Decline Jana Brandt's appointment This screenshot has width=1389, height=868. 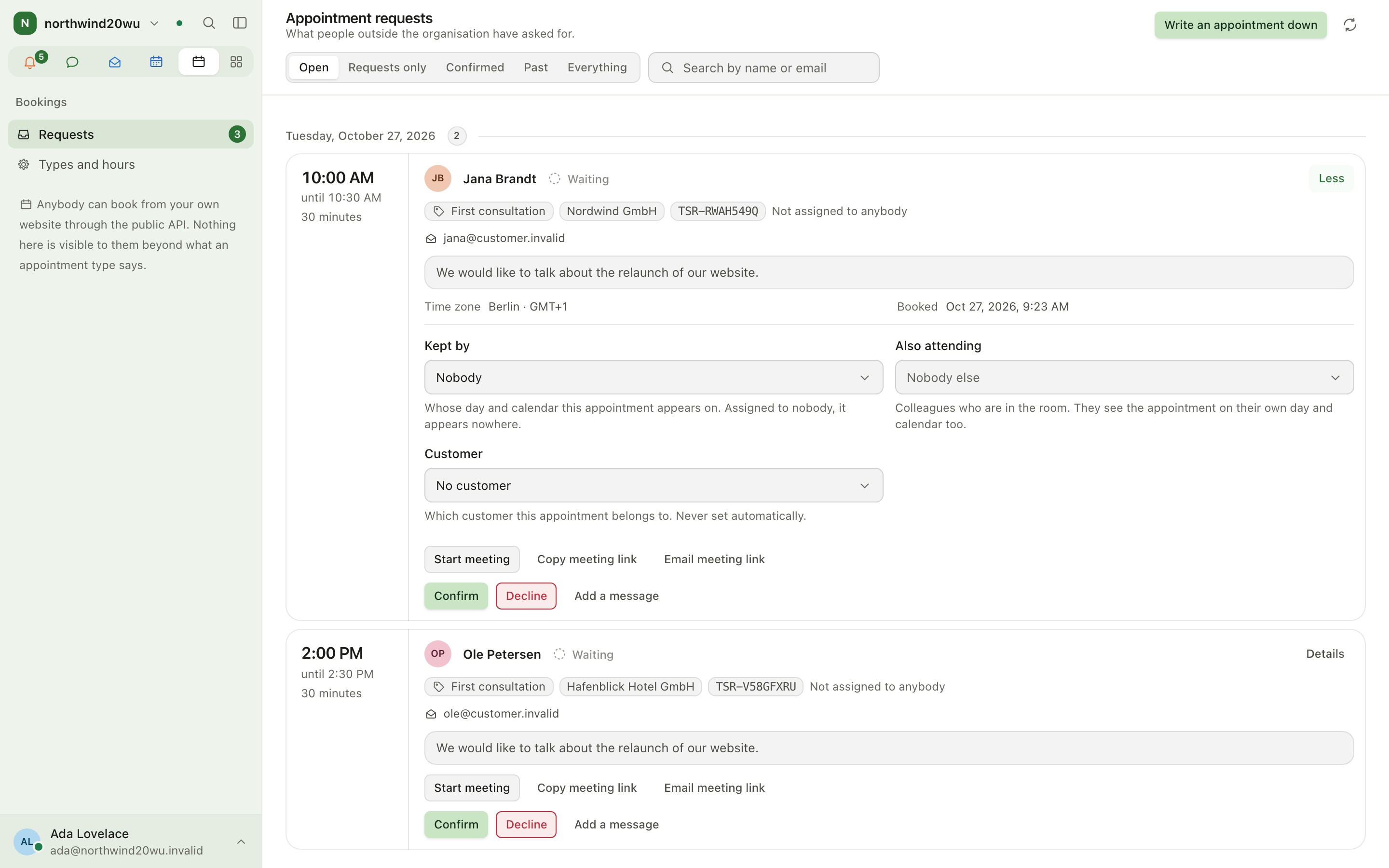[x=526, y=596]
